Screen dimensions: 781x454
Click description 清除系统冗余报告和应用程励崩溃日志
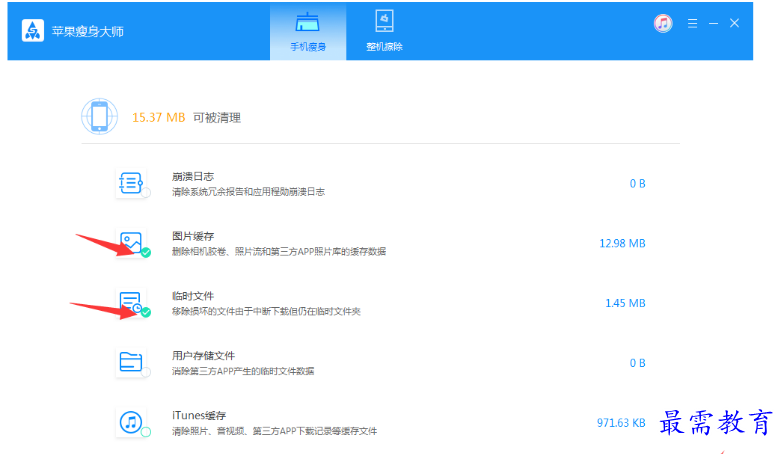point(248,192)
